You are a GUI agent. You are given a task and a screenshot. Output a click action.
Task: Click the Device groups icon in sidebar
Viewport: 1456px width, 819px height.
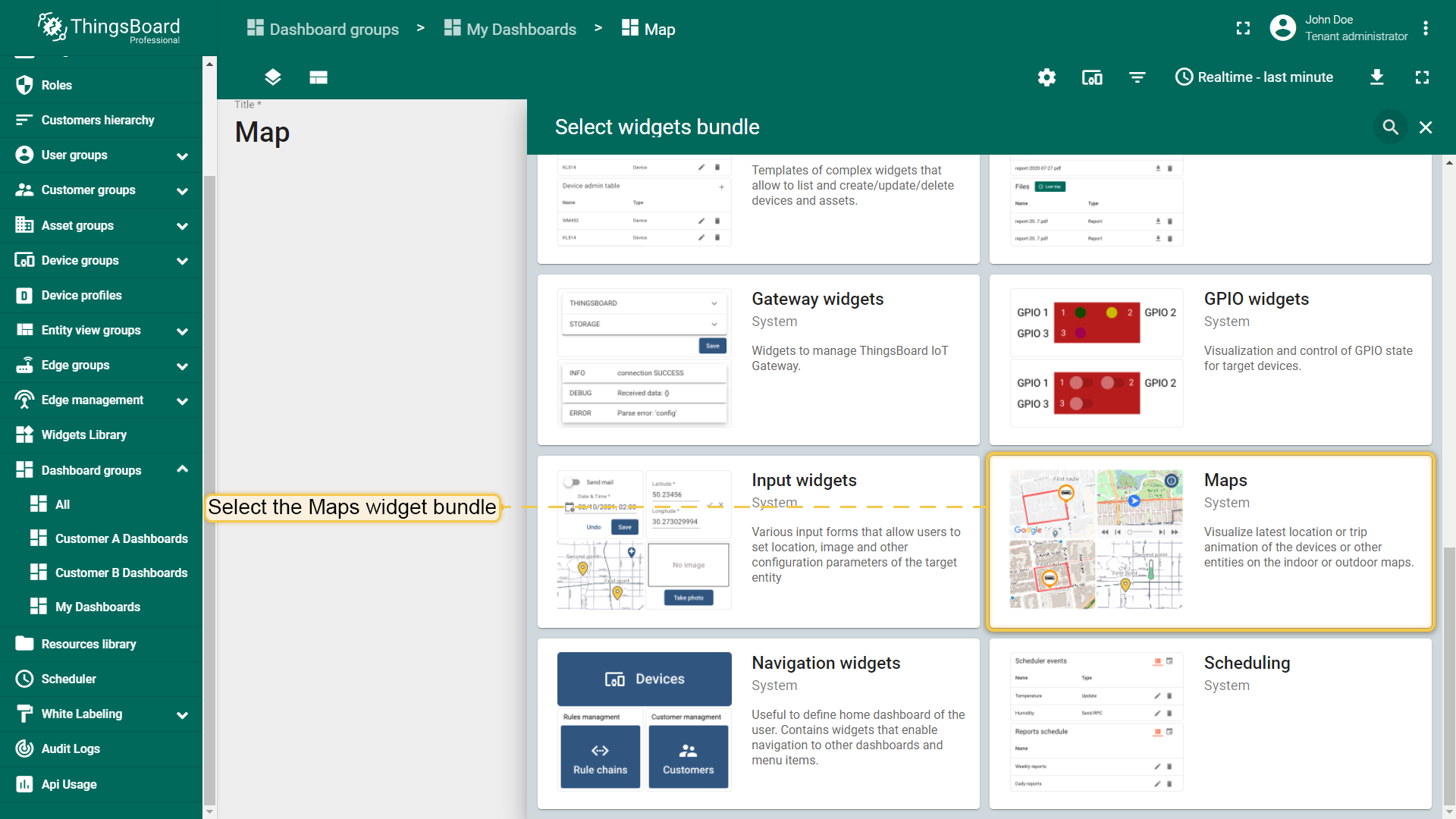point(24,260)
